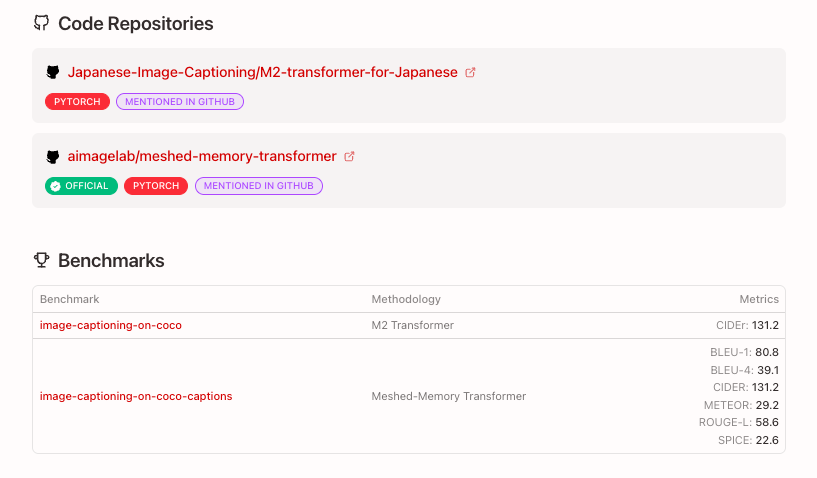The width and height of the screenshot is (817, 478).
Task: Click the checkmark icon in OFFICIAL badge
Action: pos(56,186)
